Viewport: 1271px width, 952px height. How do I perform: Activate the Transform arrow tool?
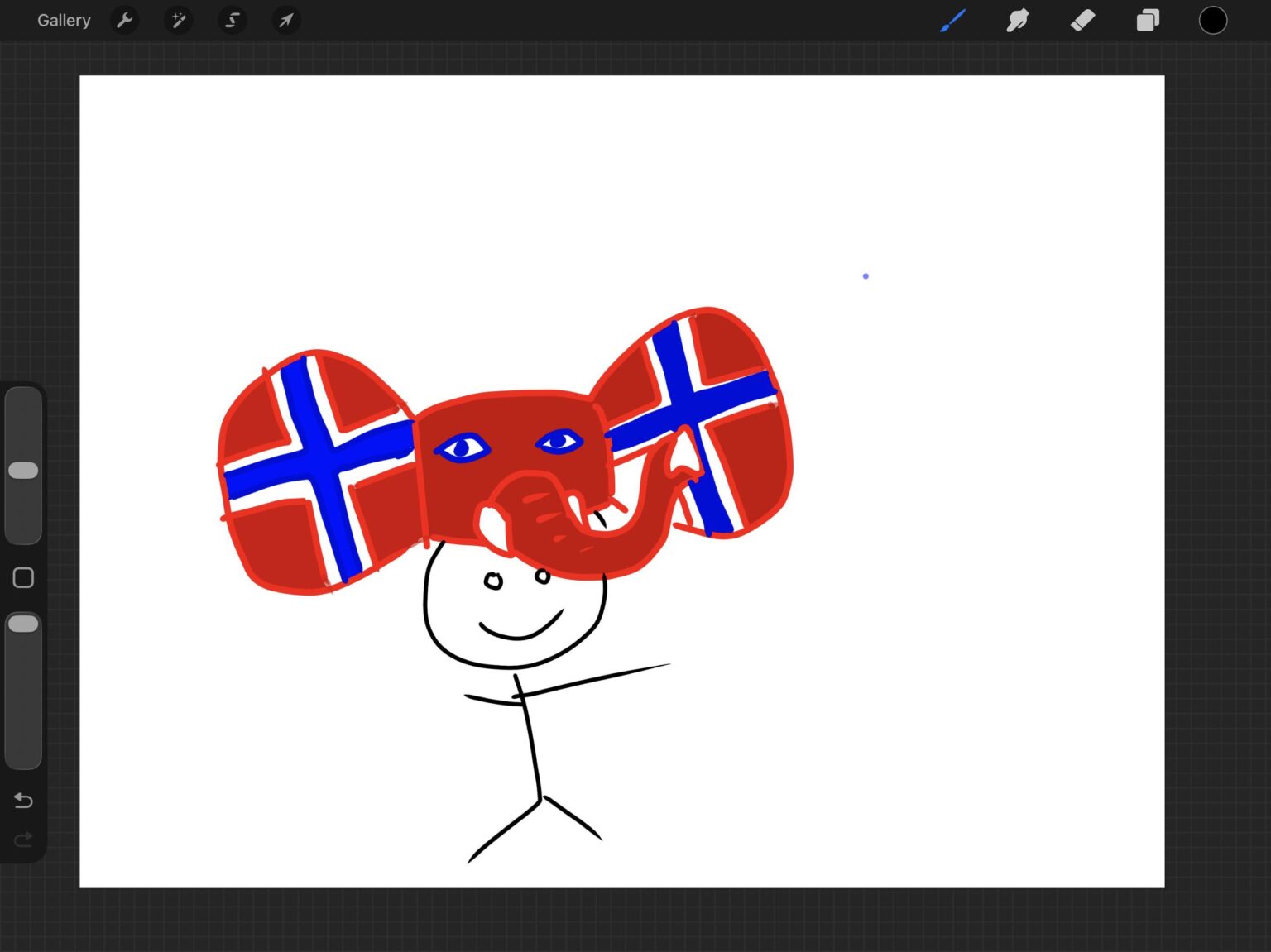(x=286, y=21)
